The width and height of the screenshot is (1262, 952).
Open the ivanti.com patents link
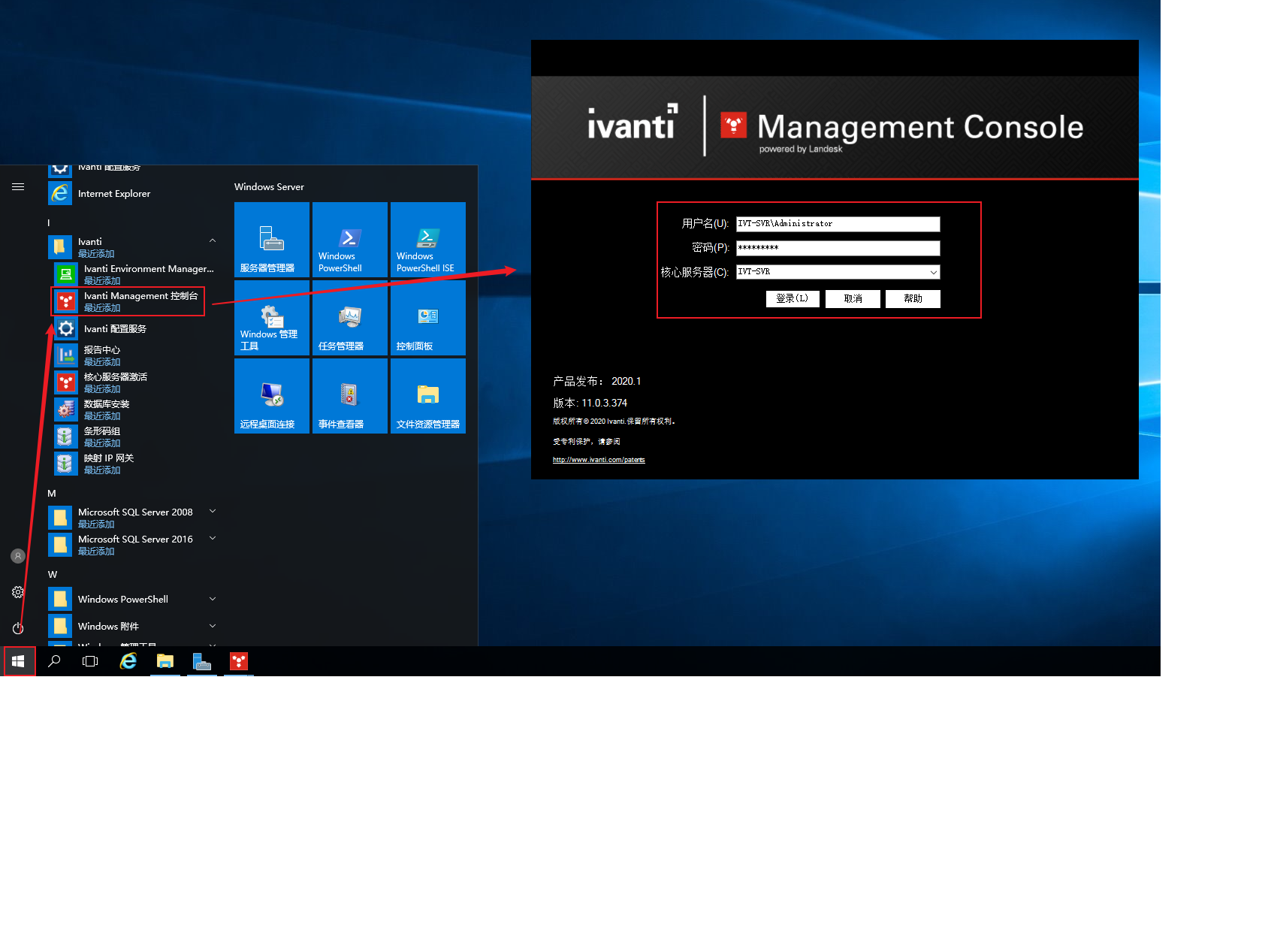(599, 460)
